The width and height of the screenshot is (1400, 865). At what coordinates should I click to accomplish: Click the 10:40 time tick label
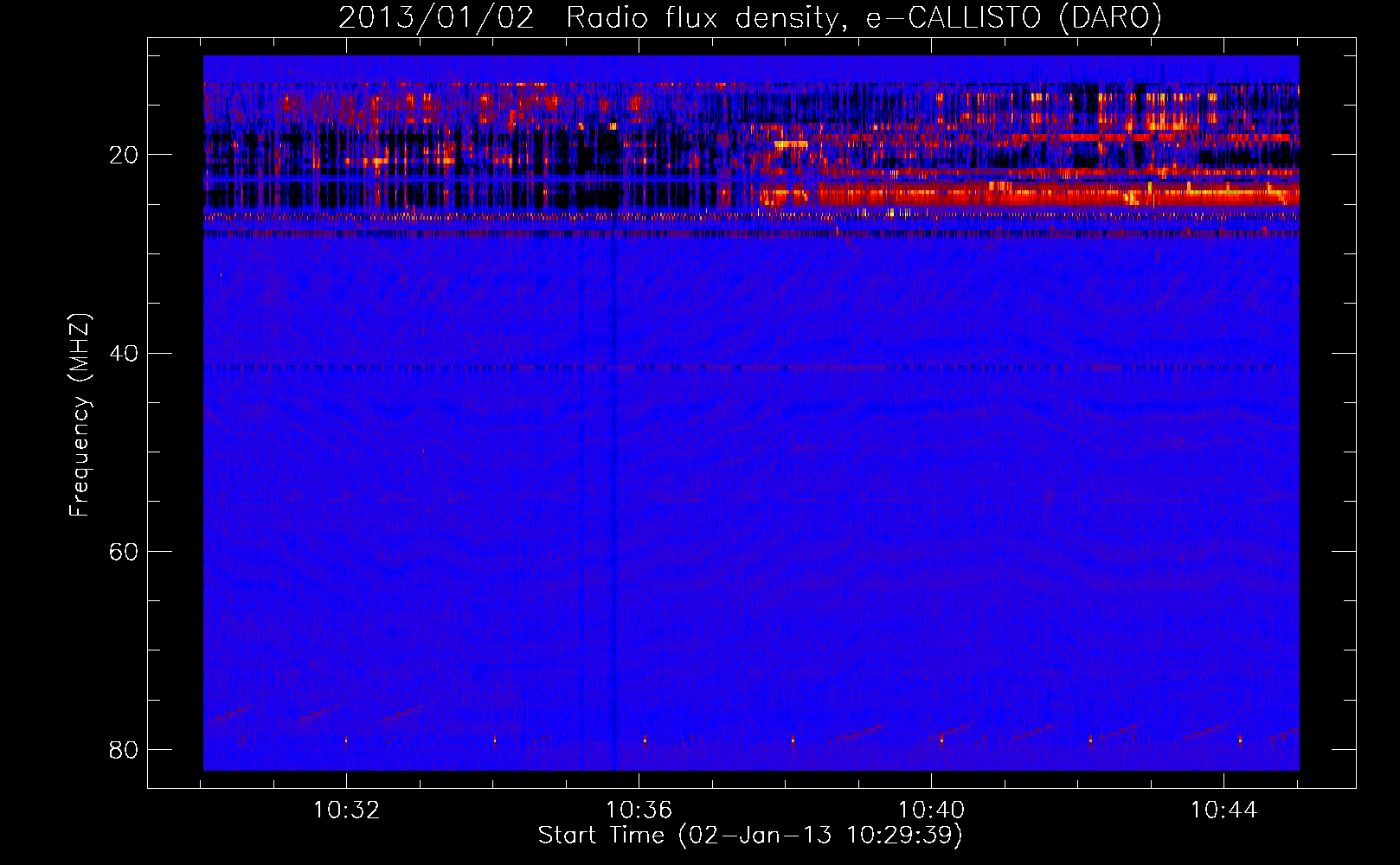click(932, 811)
